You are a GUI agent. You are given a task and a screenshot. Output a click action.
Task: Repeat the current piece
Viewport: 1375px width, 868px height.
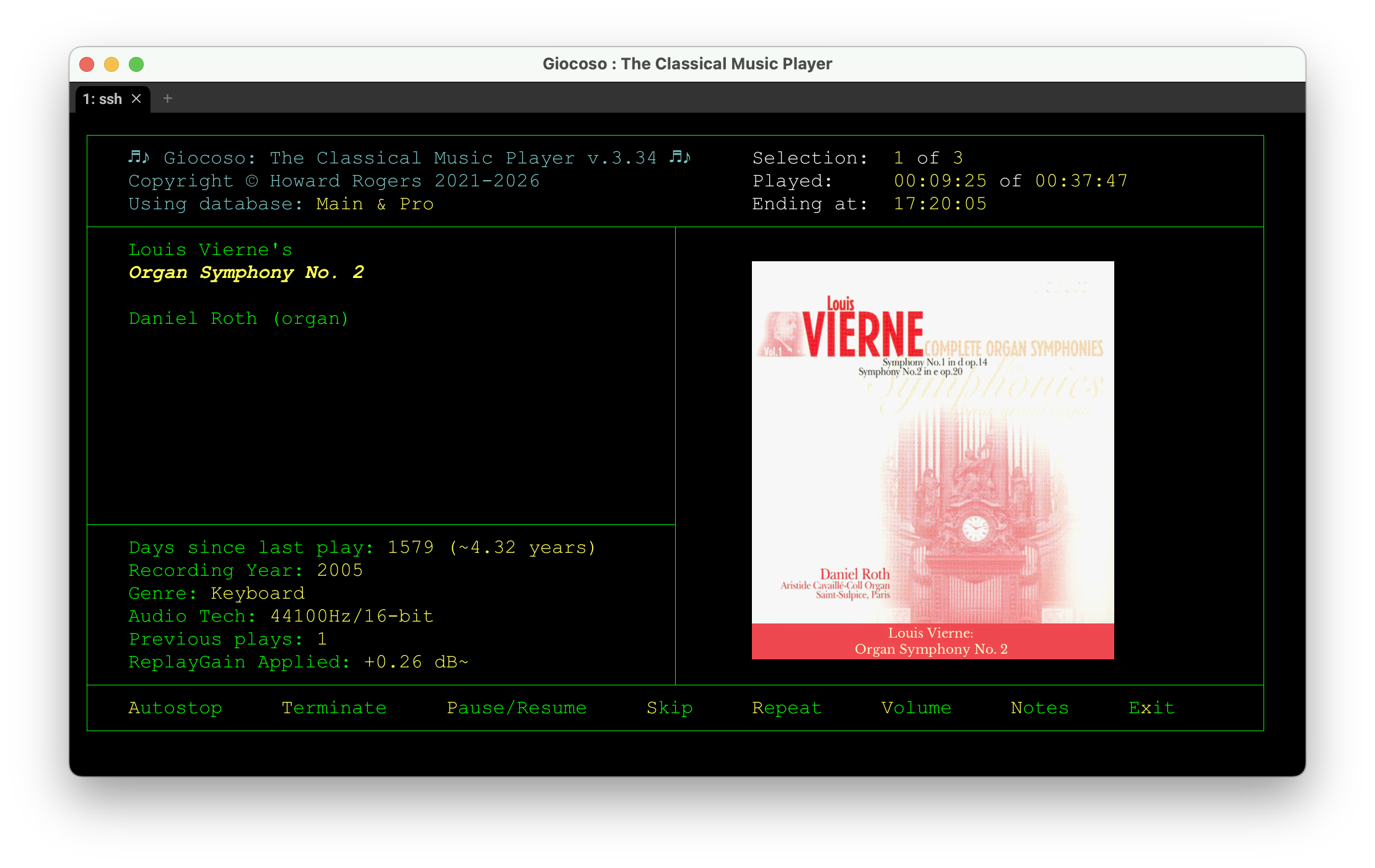click(x=787, y=708)
